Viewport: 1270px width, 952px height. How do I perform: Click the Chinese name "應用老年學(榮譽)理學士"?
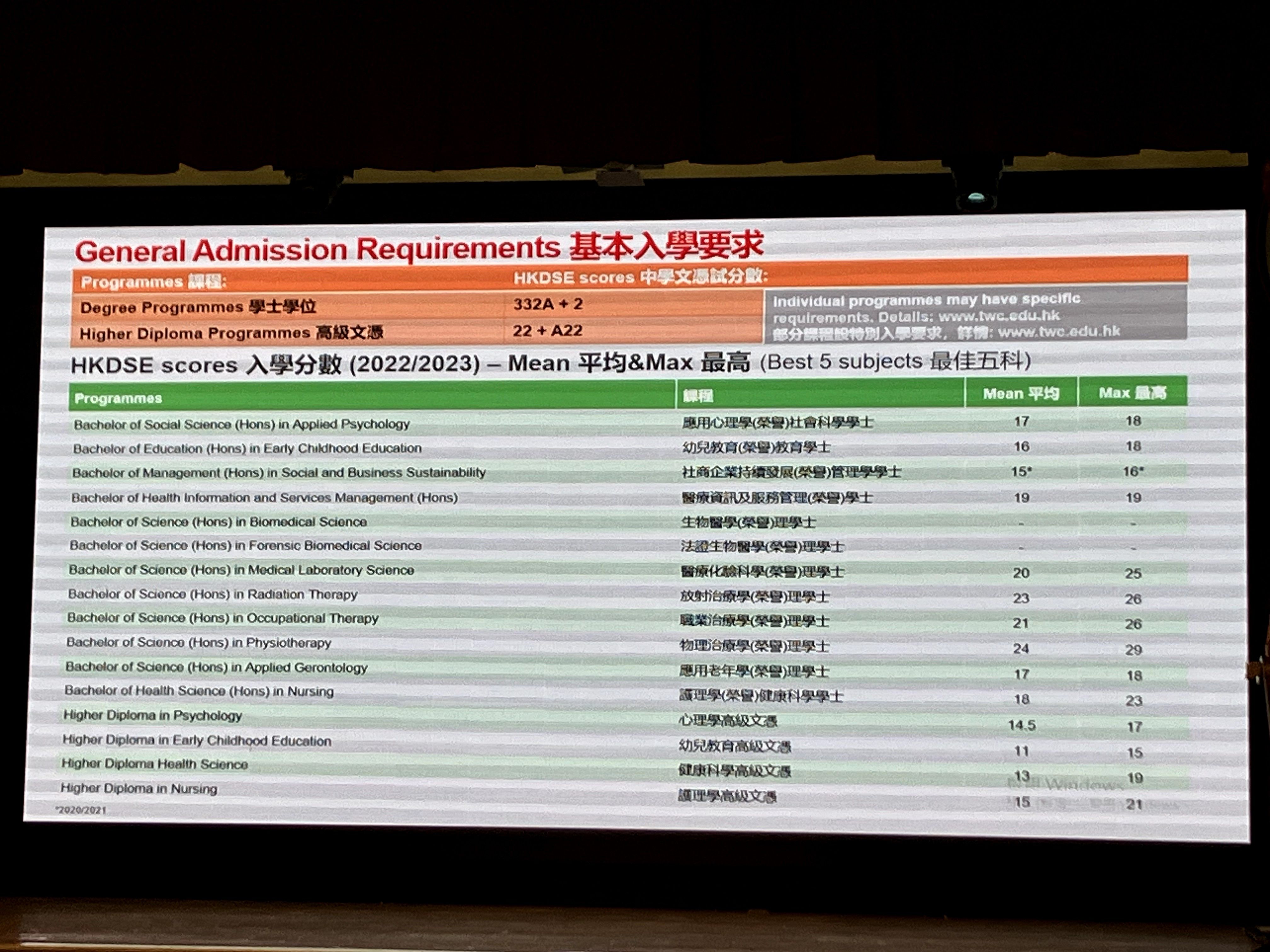[754, 671]
